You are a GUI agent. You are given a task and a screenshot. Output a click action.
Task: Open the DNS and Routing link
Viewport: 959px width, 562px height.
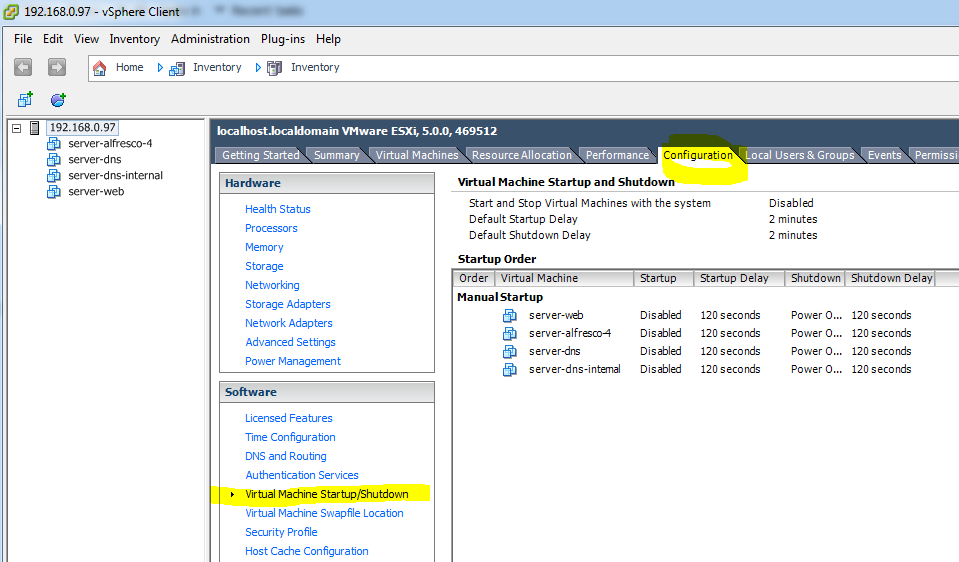pyautogui.click(x=286, y=456)
